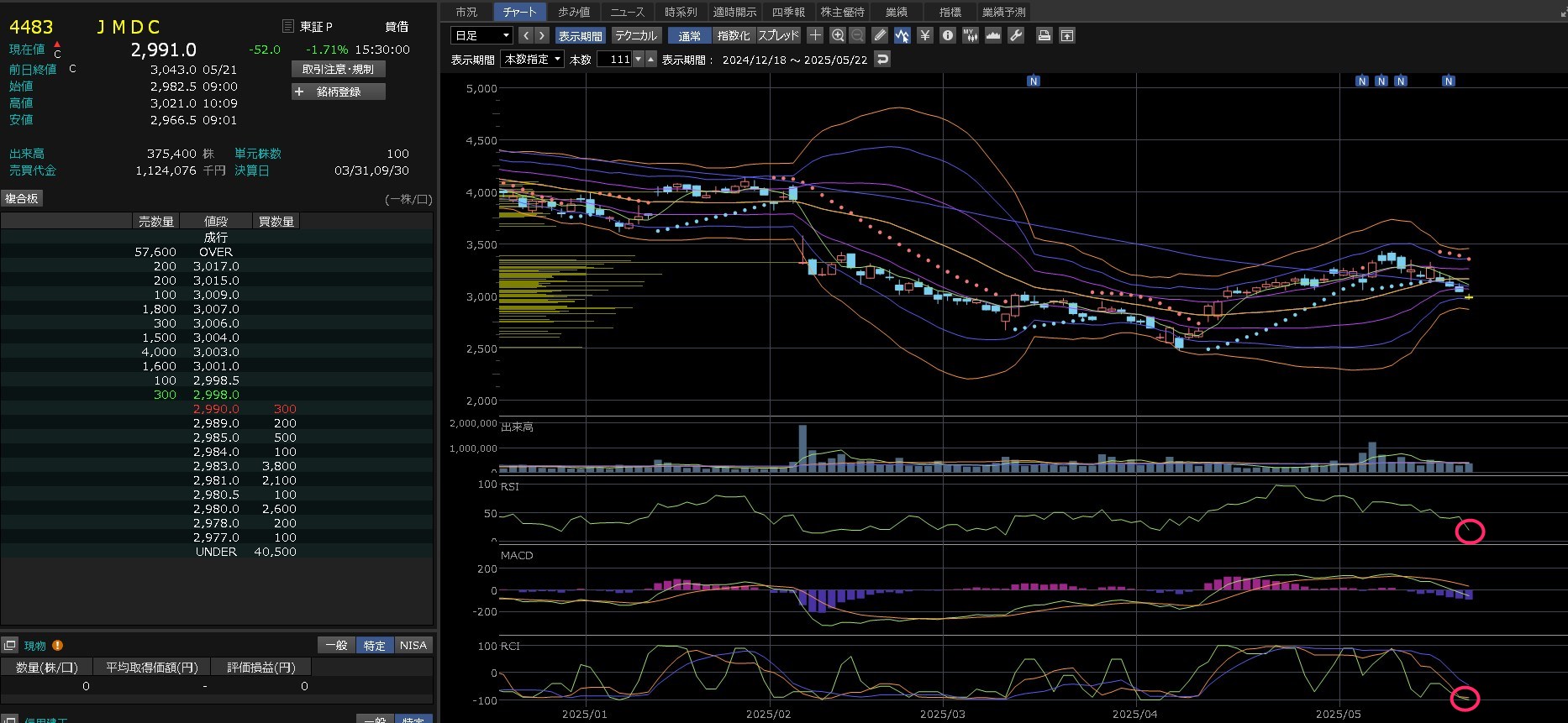The width and height of the screenshot is (1568, 723).
Task: Select the チャート tab
Action: tap(519, 12)
